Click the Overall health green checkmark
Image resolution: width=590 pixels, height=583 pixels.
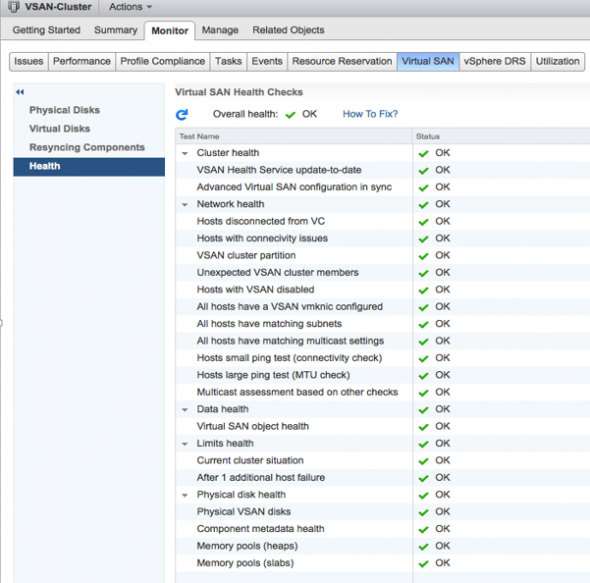290,115
